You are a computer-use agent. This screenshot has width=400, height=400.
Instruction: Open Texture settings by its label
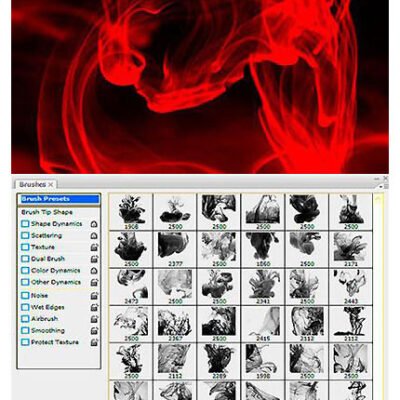click(43, 247)
